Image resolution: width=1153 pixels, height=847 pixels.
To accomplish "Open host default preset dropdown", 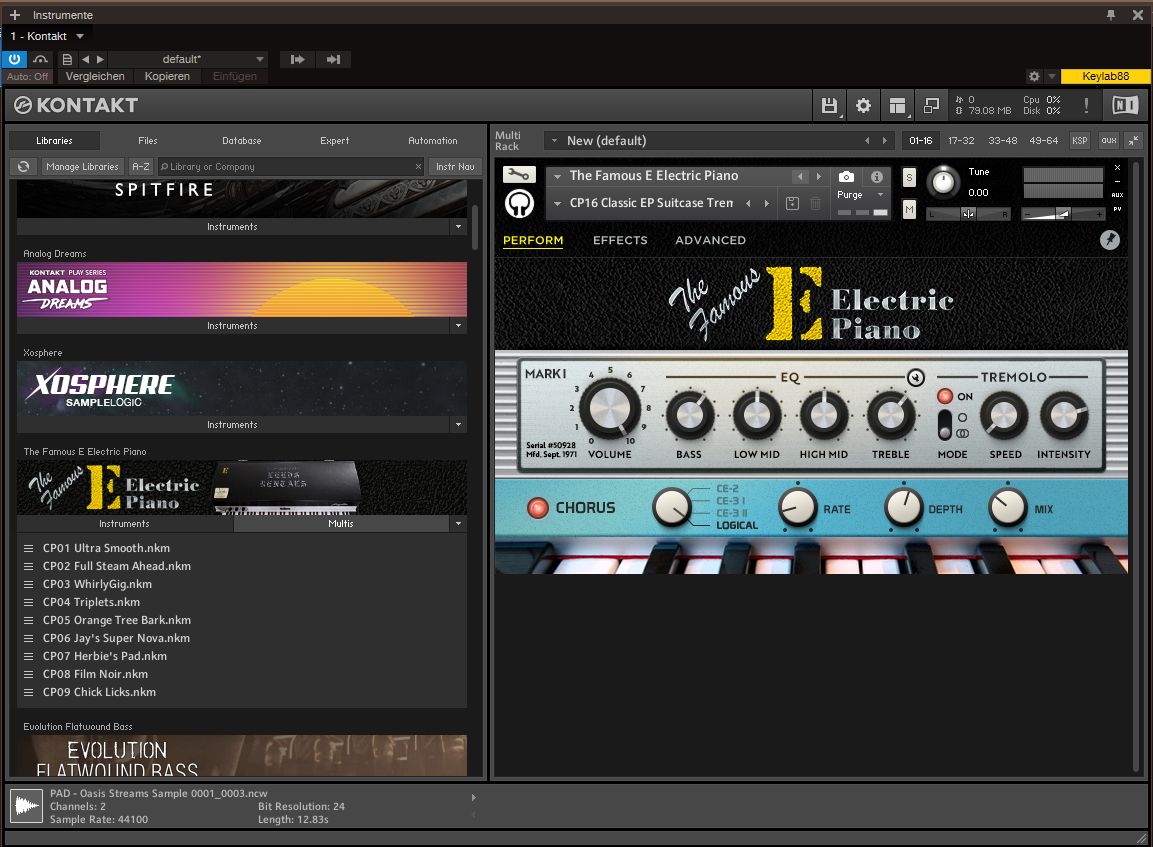I will click(260, 60).
